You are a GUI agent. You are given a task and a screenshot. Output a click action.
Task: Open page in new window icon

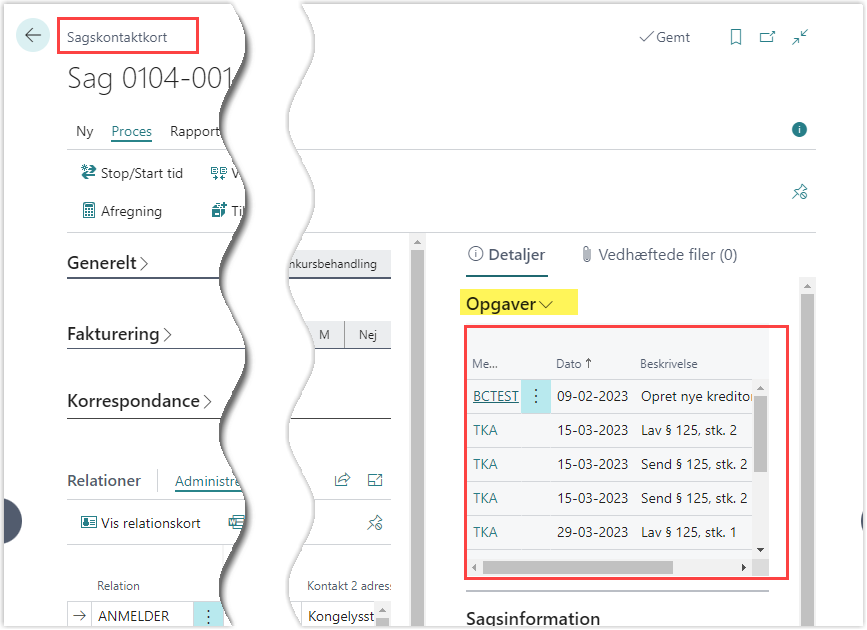[x=767, y=37]
